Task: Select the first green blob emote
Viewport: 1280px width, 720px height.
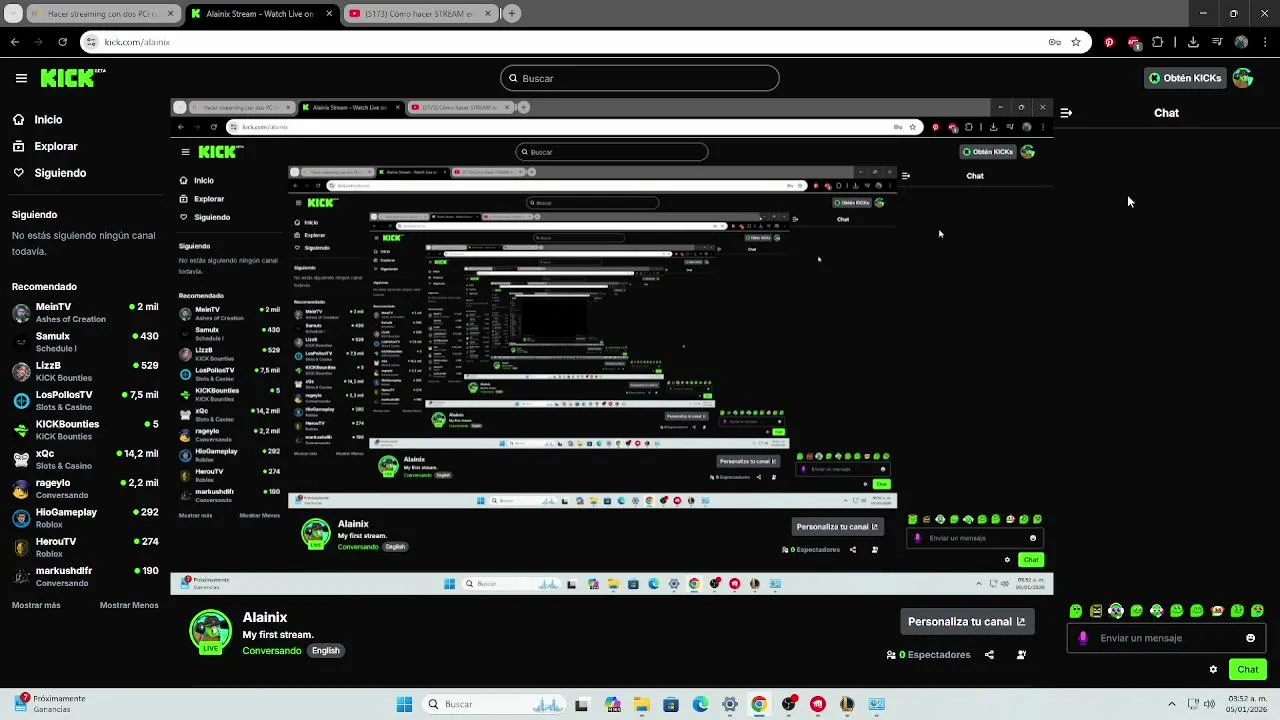Action: tap(1076, 611)
